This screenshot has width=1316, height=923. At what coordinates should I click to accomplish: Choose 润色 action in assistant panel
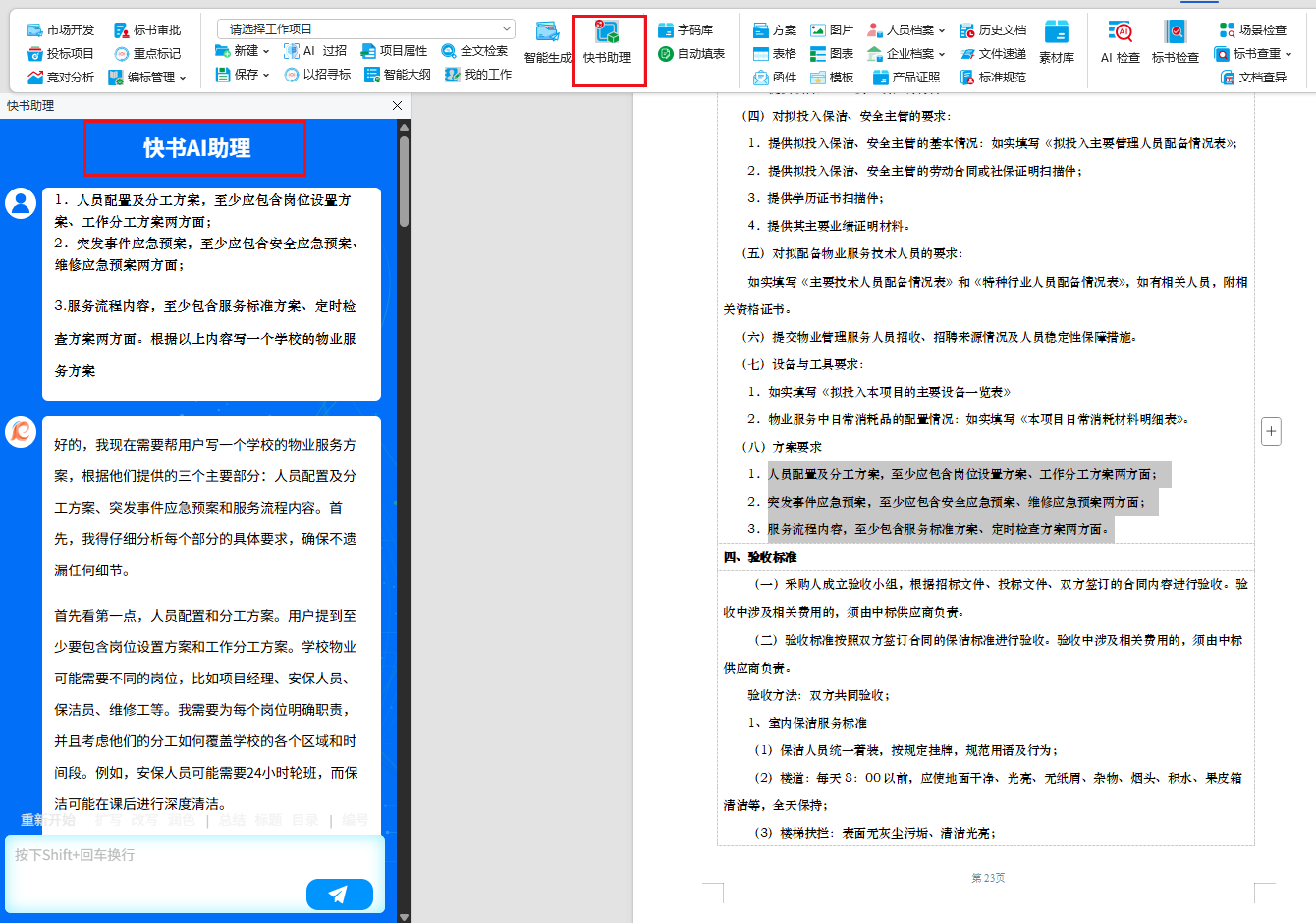181,819
